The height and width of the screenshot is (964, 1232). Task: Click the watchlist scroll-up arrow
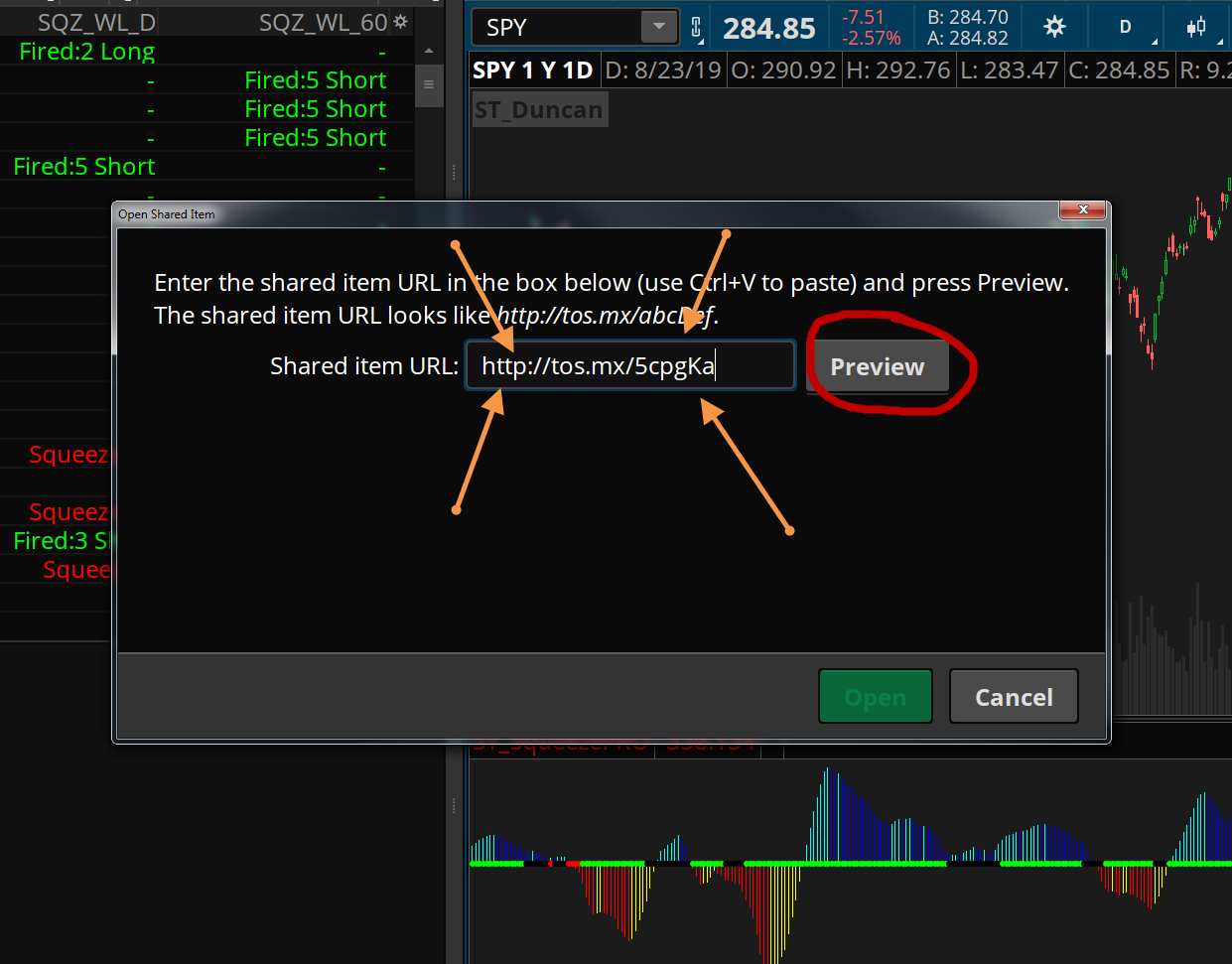point(429,52)
